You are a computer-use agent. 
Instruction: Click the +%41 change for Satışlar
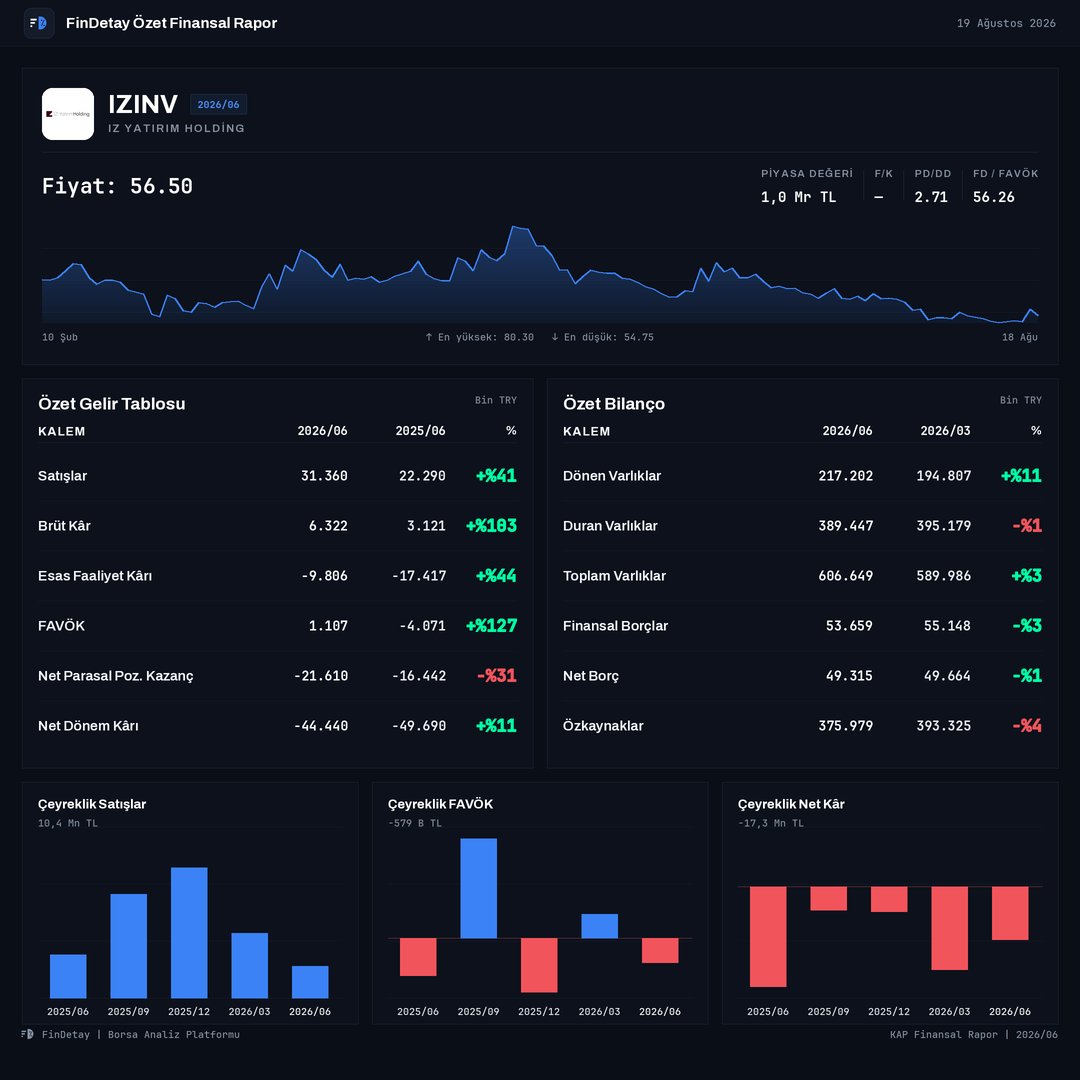click(496, 476)
